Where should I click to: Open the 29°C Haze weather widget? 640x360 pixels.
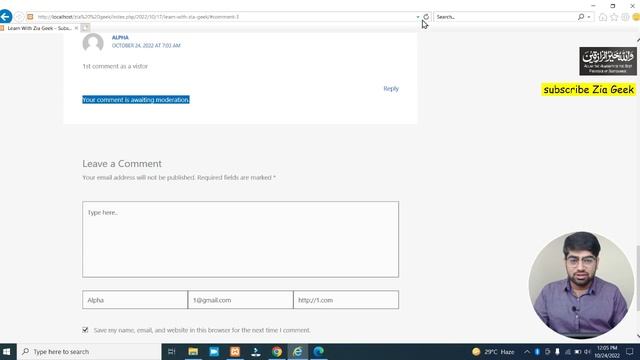click(493, 351)
